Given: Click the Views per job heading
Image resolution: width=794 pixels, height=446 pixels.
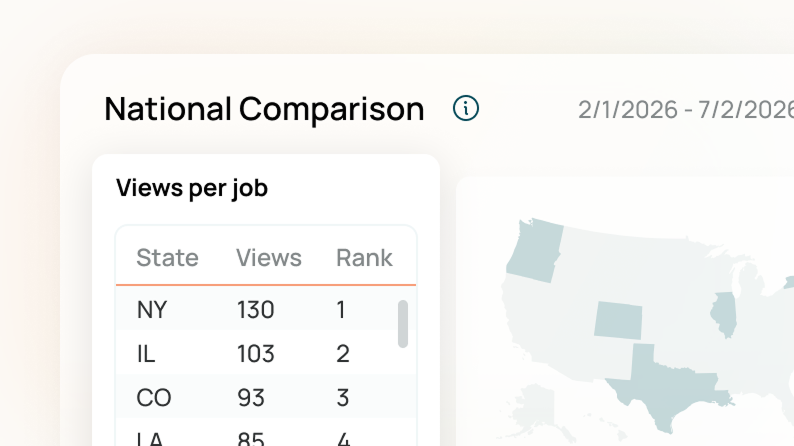Looking at the screenshot, I should 192,188.
